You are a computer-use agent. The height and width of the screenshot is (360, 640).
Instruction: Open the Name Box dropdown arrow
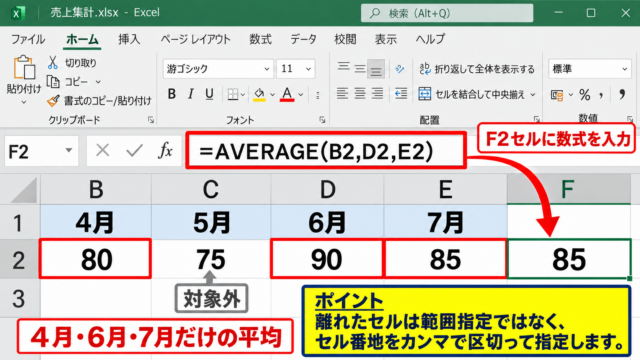tap(69, 151)
